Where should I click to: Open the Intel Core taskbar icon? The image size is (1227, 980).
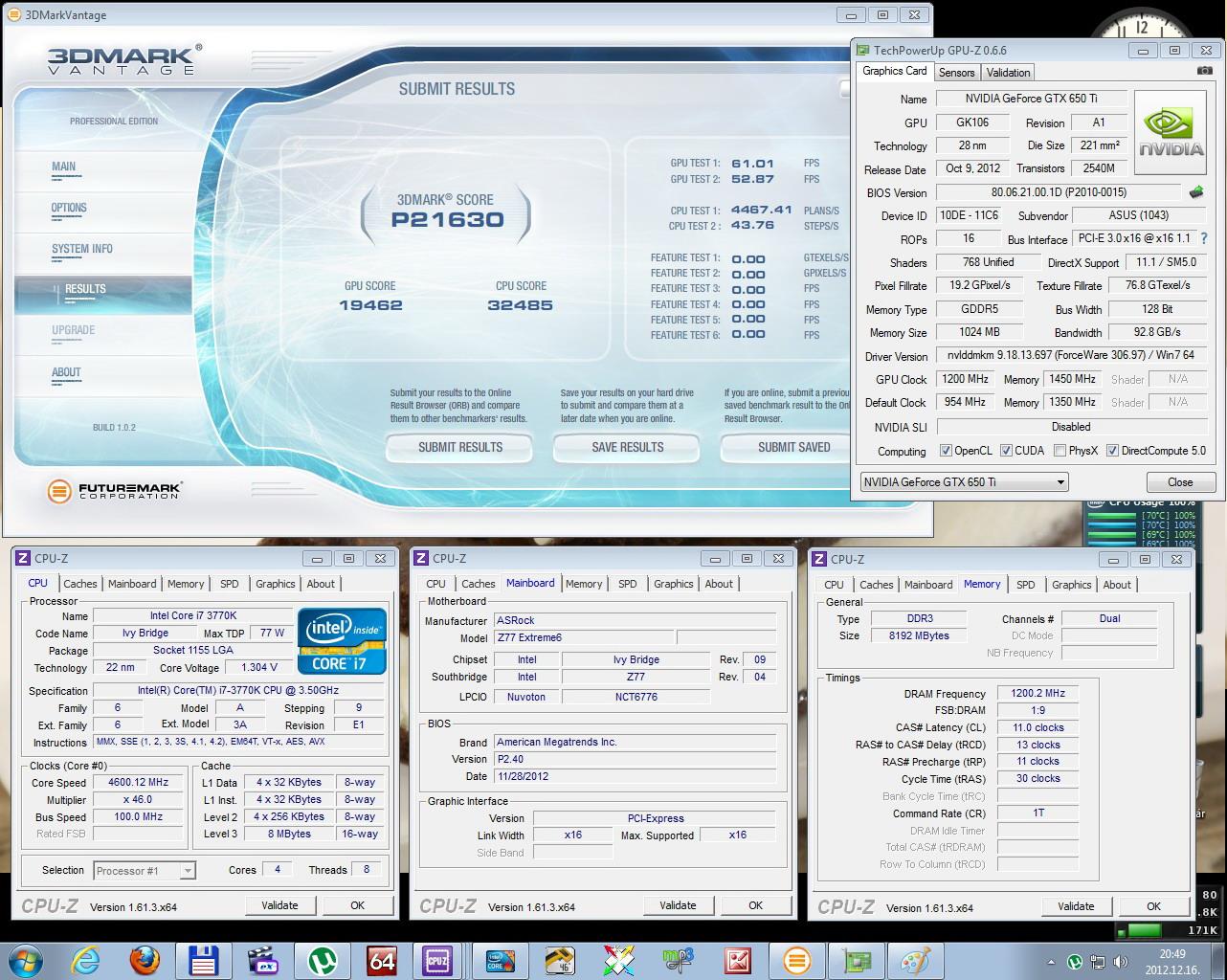501,960
